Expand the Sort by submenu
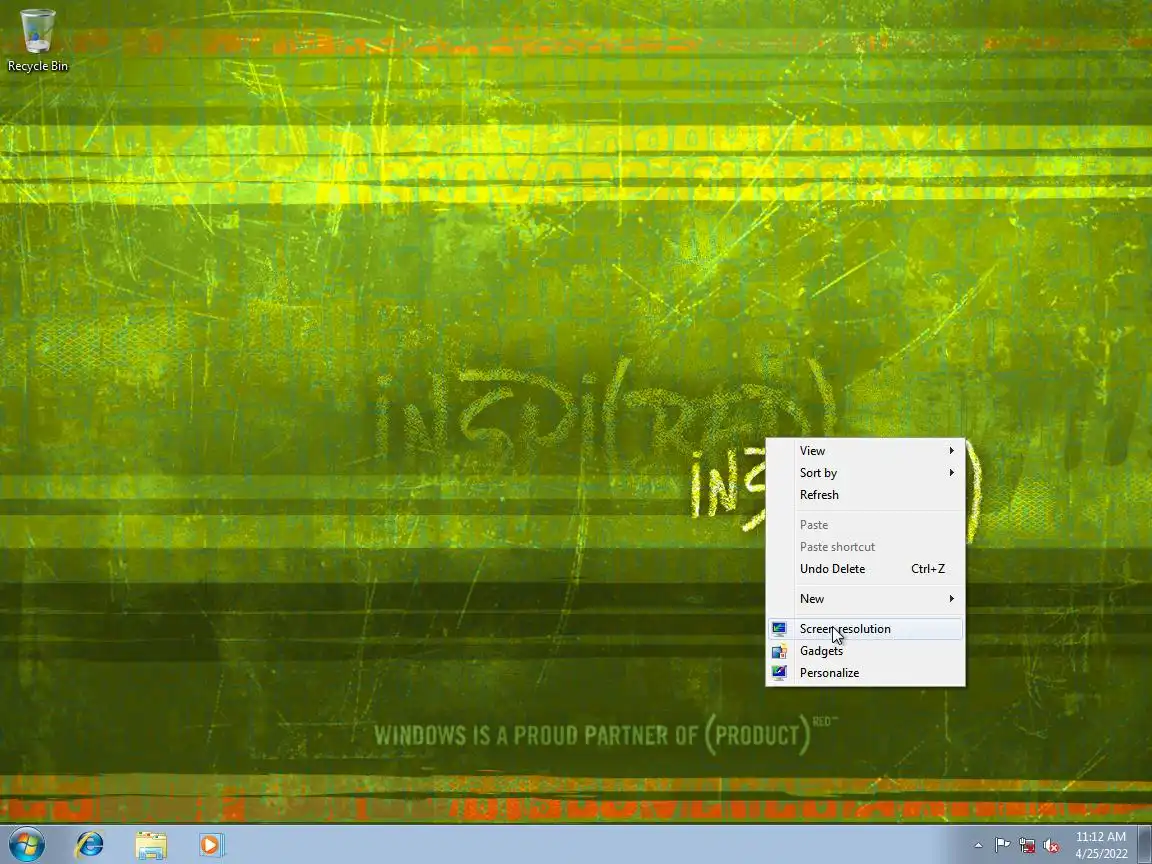The image size is (1152, 864). (865, 472)
